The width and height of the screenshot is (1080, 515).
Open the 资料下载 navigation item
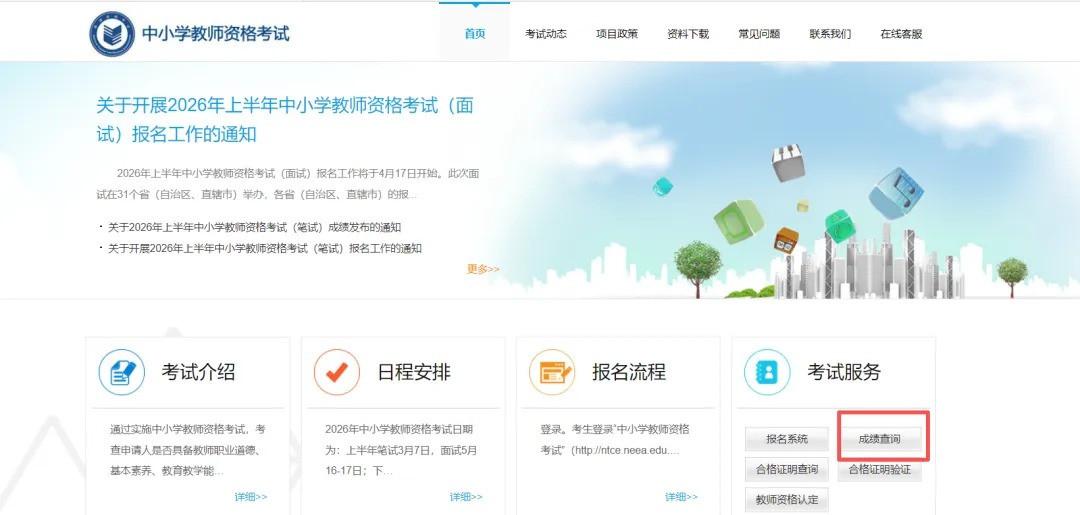click(x=688, y=34)
